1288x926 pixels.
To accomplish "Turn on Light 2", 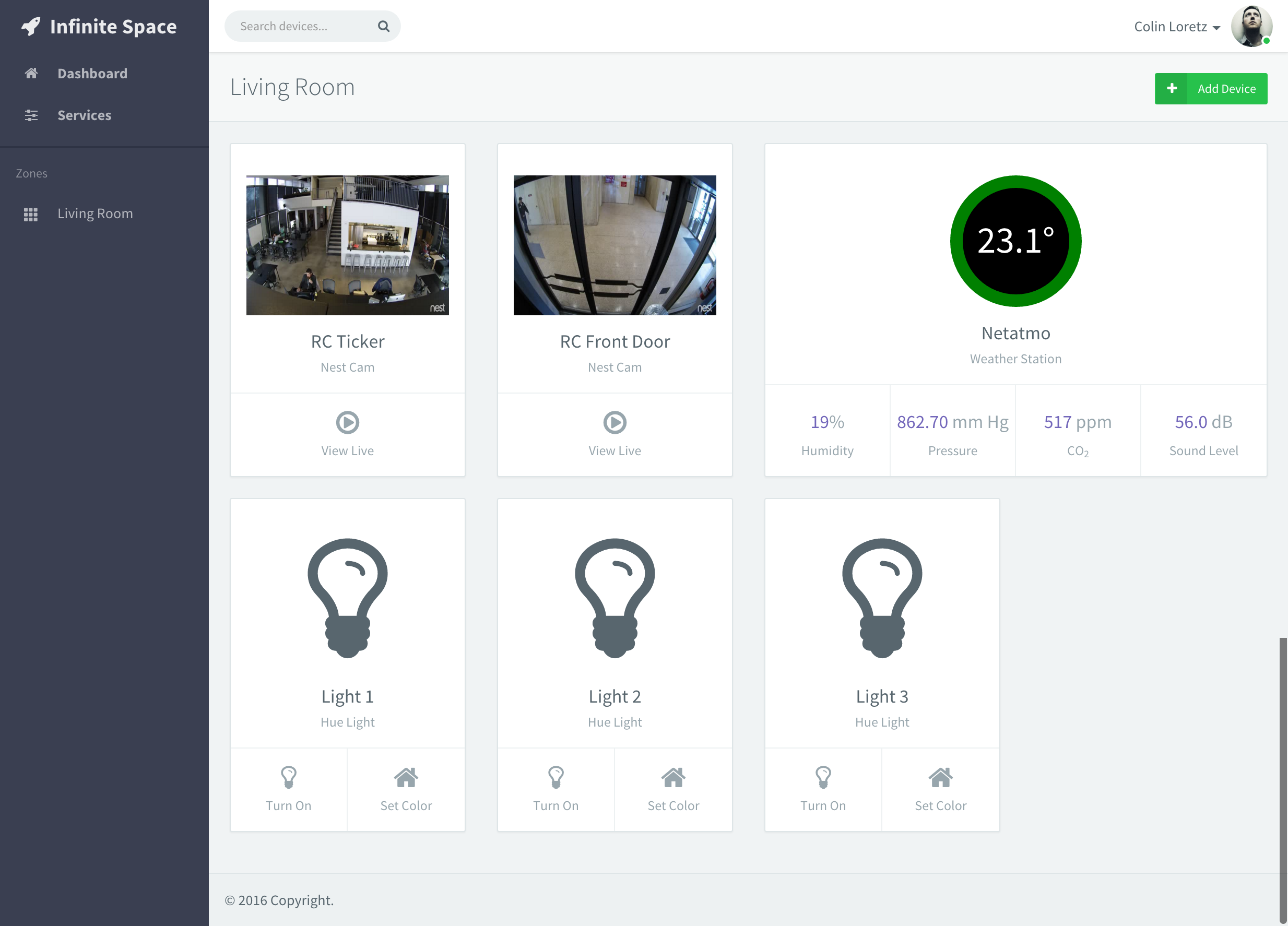I will 556,789.
